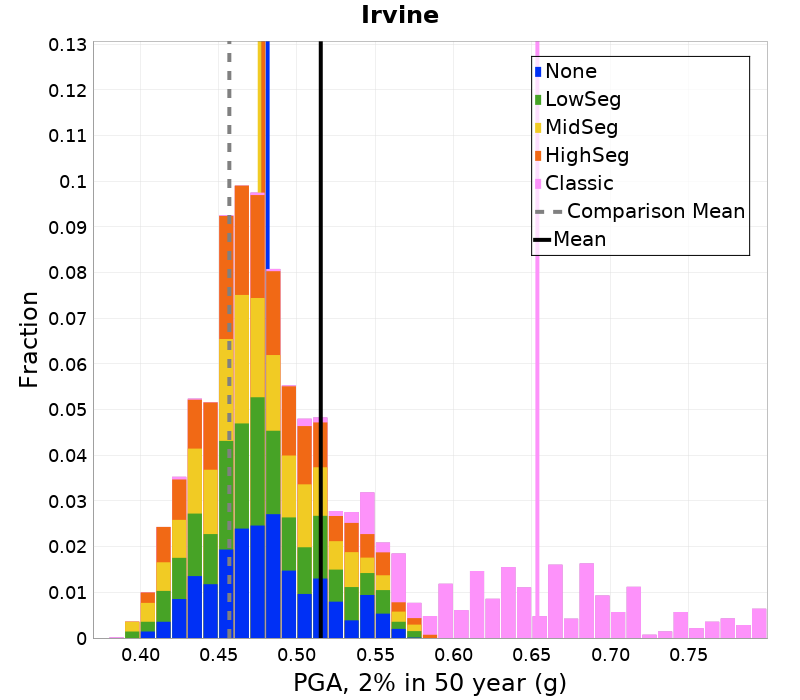Click the y-axis tick label 0

[x=82, y=638]
